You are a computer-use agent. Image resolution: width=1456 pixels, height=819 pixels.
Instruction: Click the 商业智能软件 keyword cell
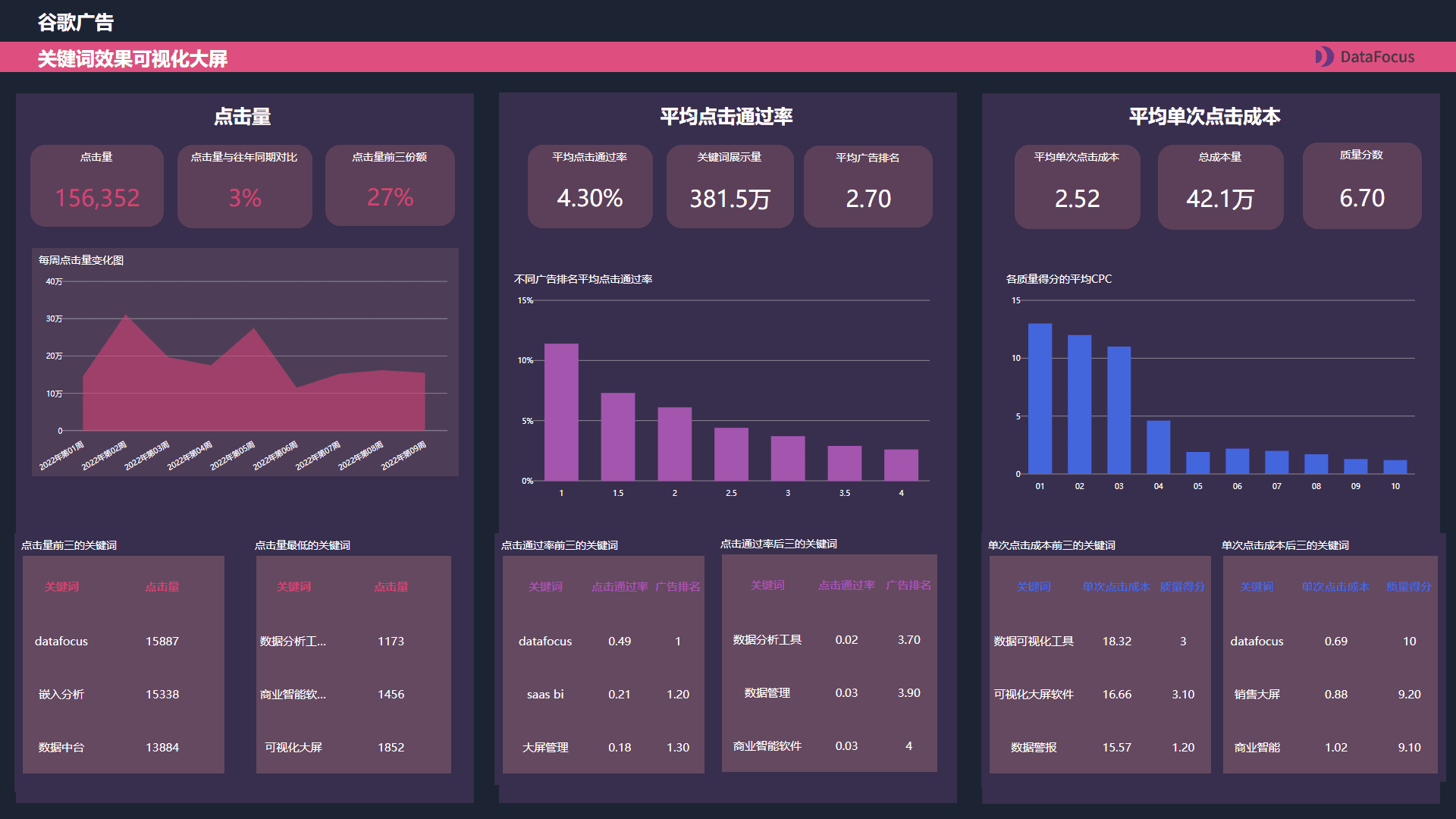(x=767, y=745)
